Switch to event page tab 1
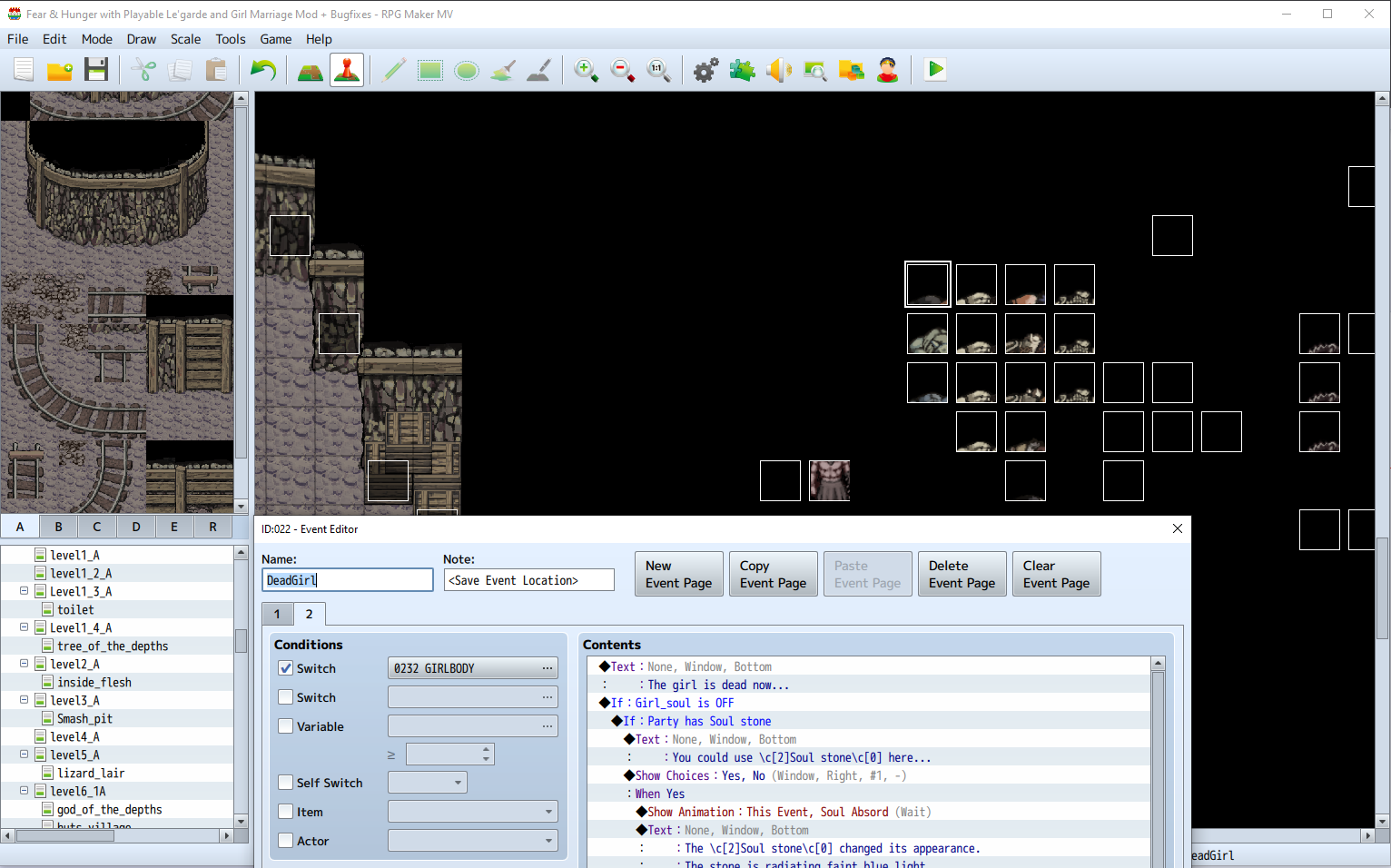Viewport: 1391px width, 868px height. tap(277, 614)
